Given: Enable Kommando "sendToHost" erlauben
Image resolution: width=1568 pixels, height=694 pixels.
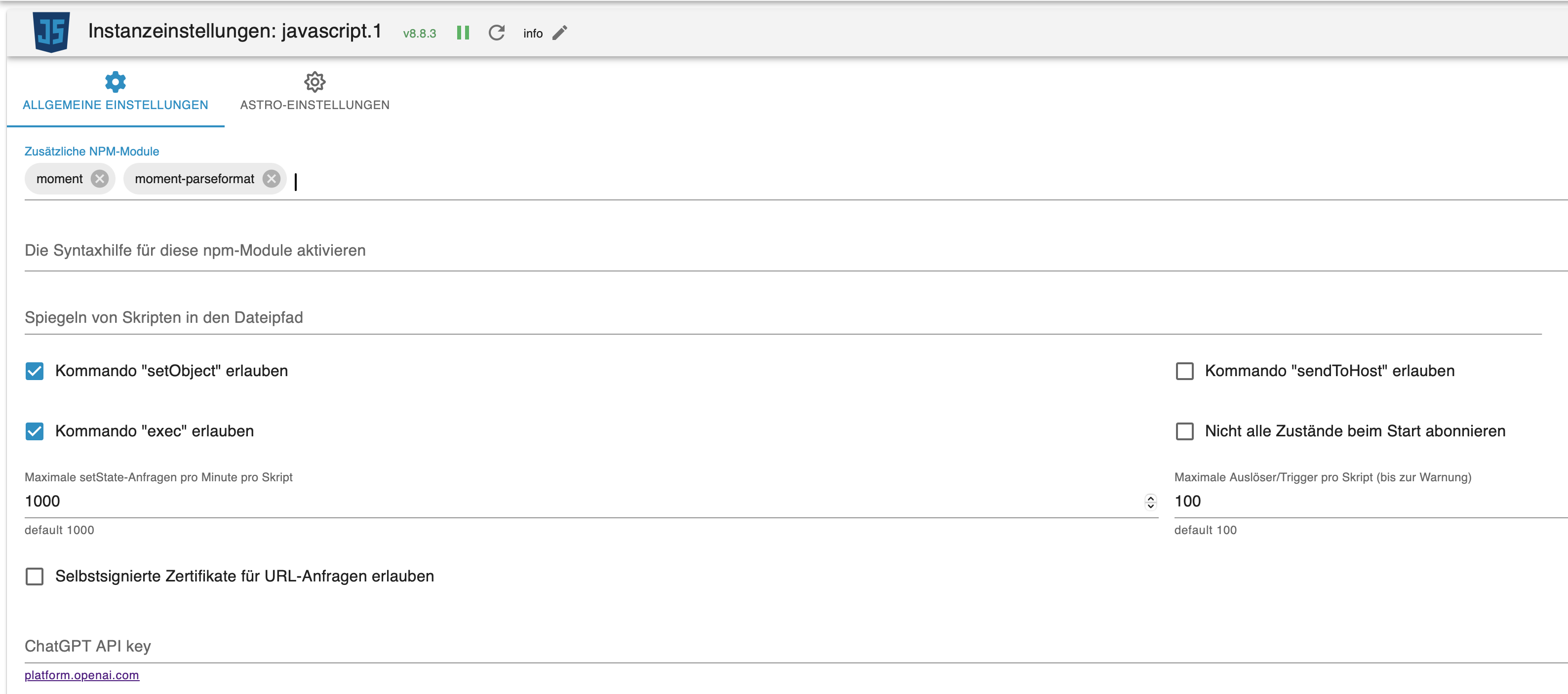Looking at the screenshot, I should pos(1184,371).
